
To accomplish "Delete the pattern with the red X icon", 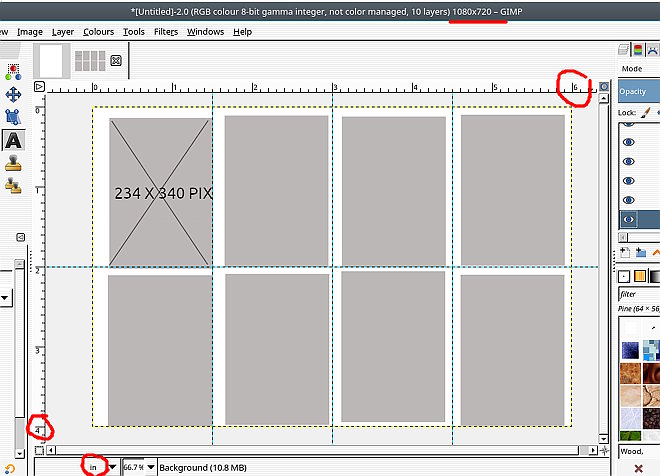I will click(638, 468).
